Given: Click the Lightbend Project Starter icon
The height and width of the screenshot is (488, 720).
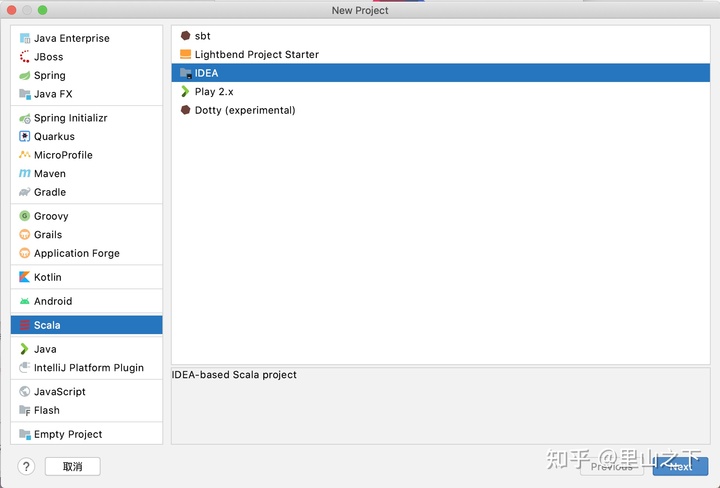Looking at the screenshot, I should tap(186, 54).
